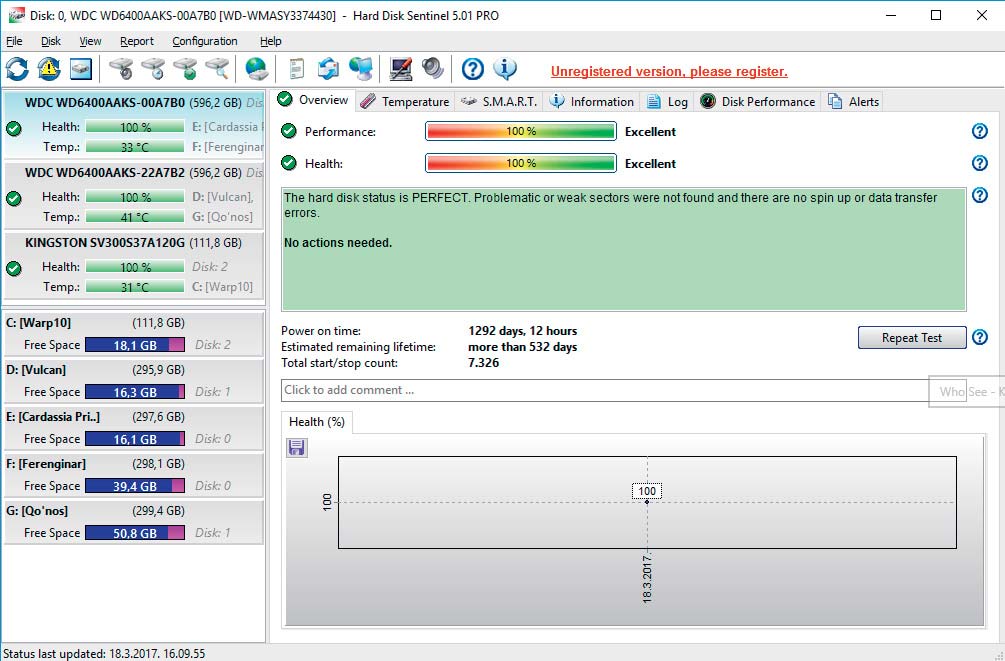Click the 31 °C temperature bar for KINGSTON
Screen dimensions: 1005x661
(x=135, y=287)
